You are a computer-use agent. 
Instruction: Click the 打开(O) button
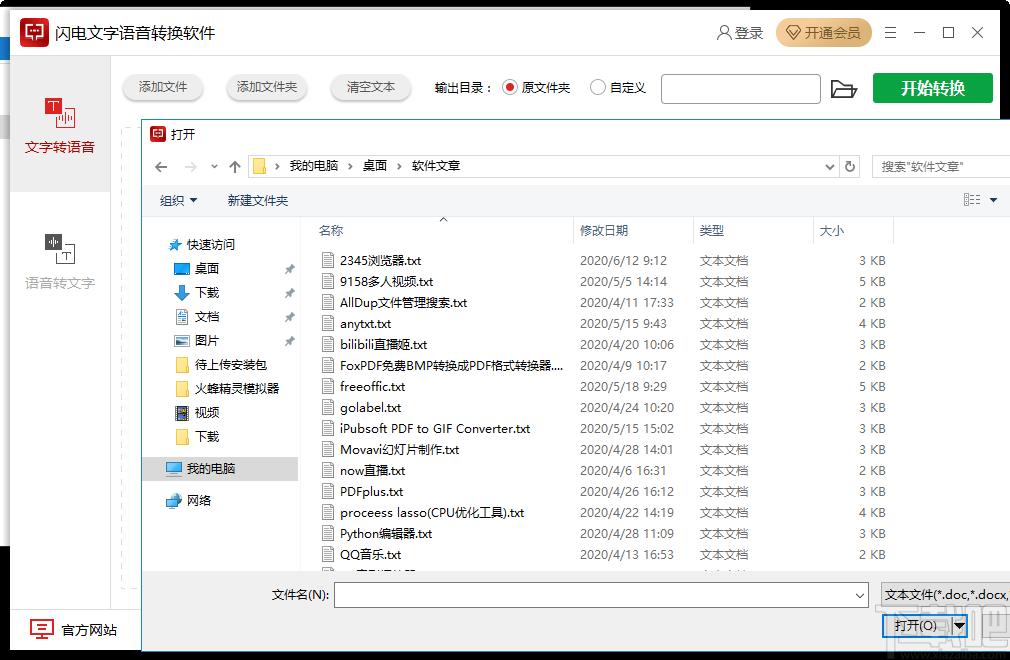click(x=916, y=625)
